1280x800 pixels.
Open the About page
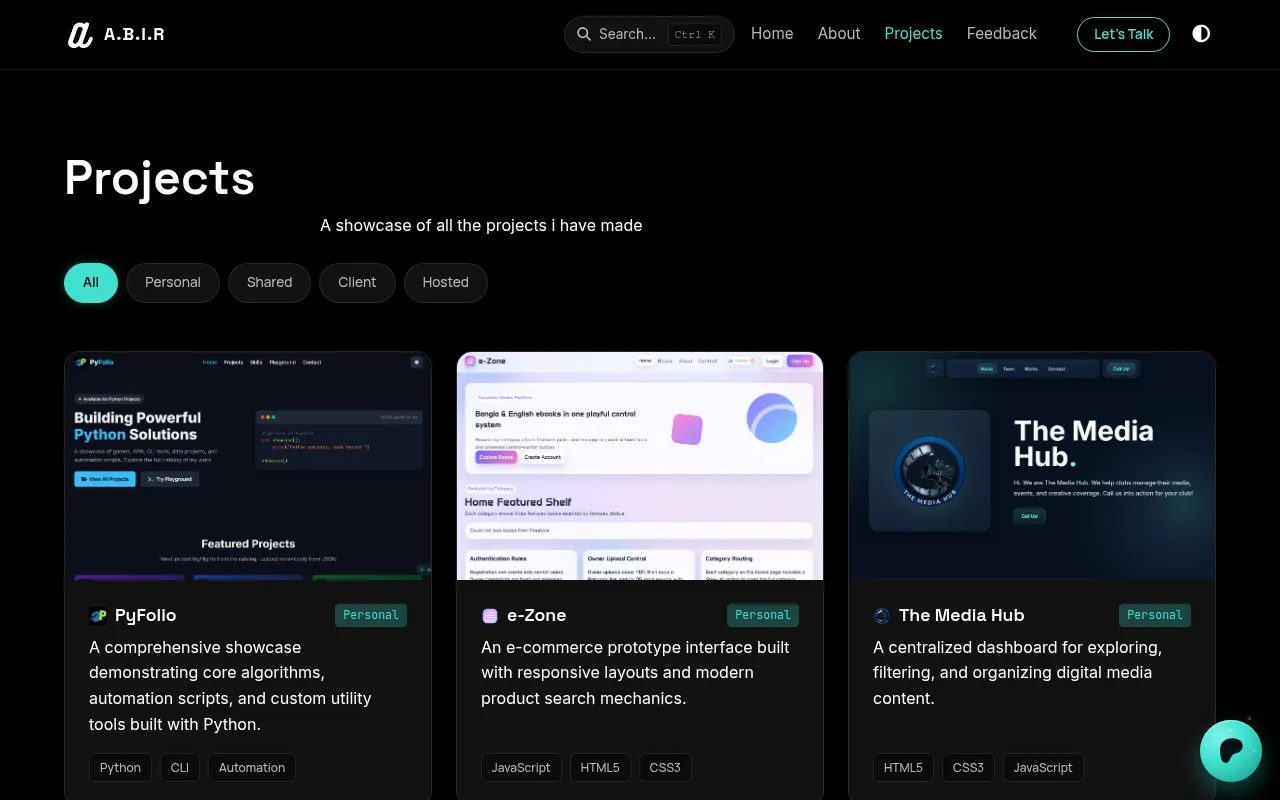click(x=839, y=34)
